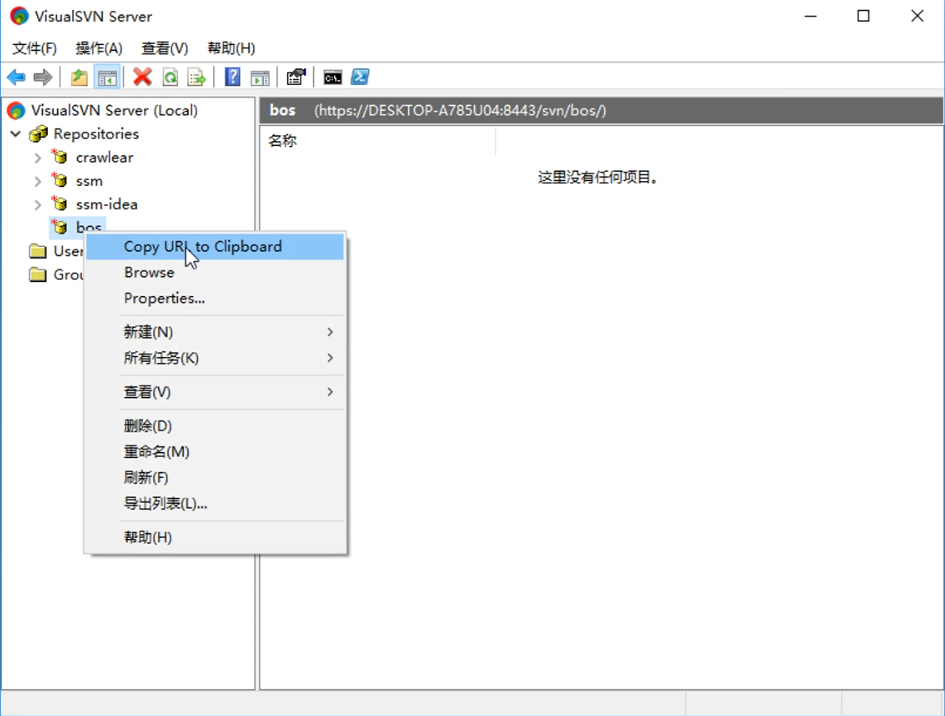Click the VisualSVN logo in title bar
Screen dimensions: 945x716
pyautogui.click(x=19, y=16)
